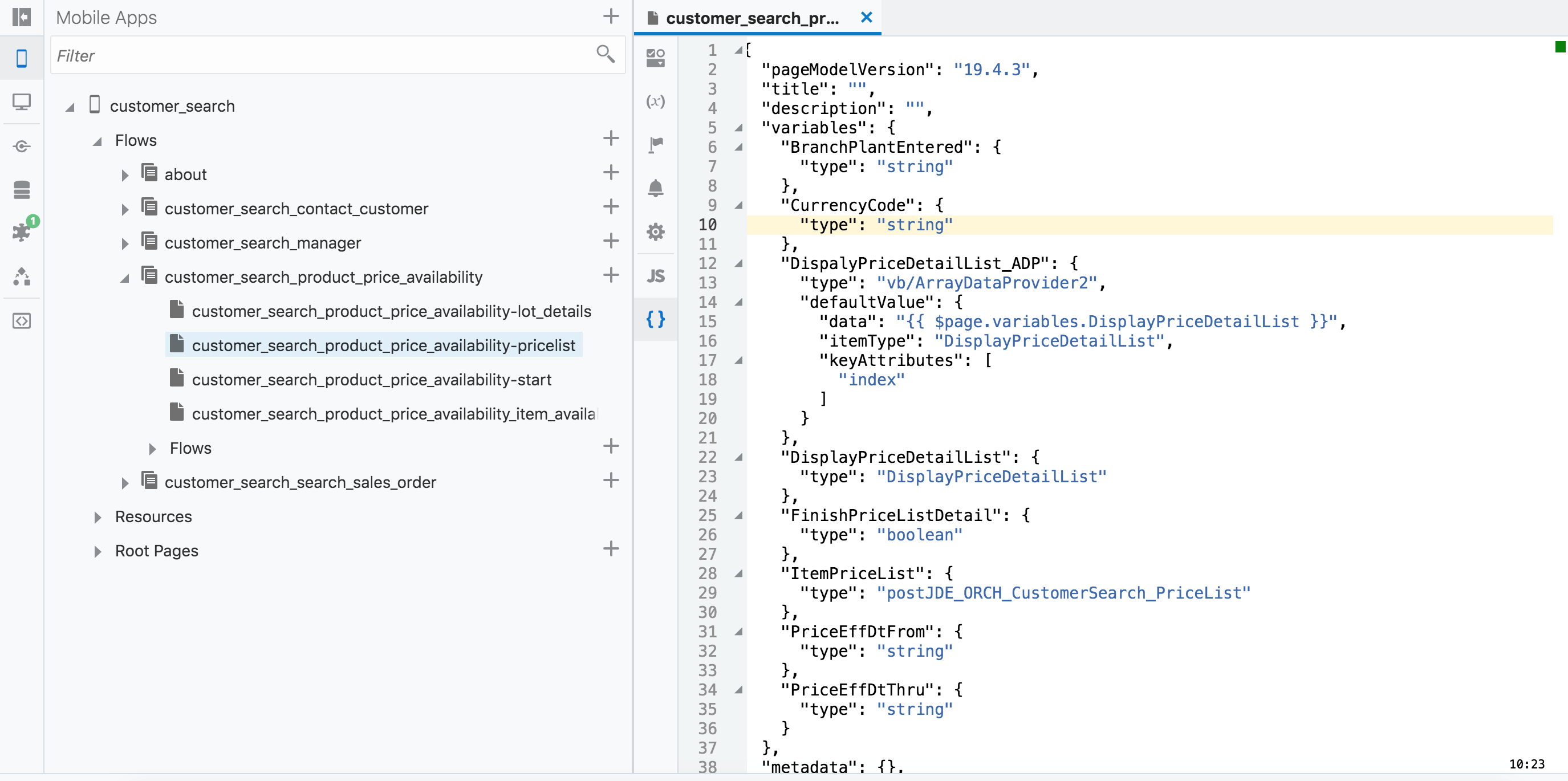Collapse the left navigator panel
The height and width of the screenshot is (781, 1568).
pos(21,17)
